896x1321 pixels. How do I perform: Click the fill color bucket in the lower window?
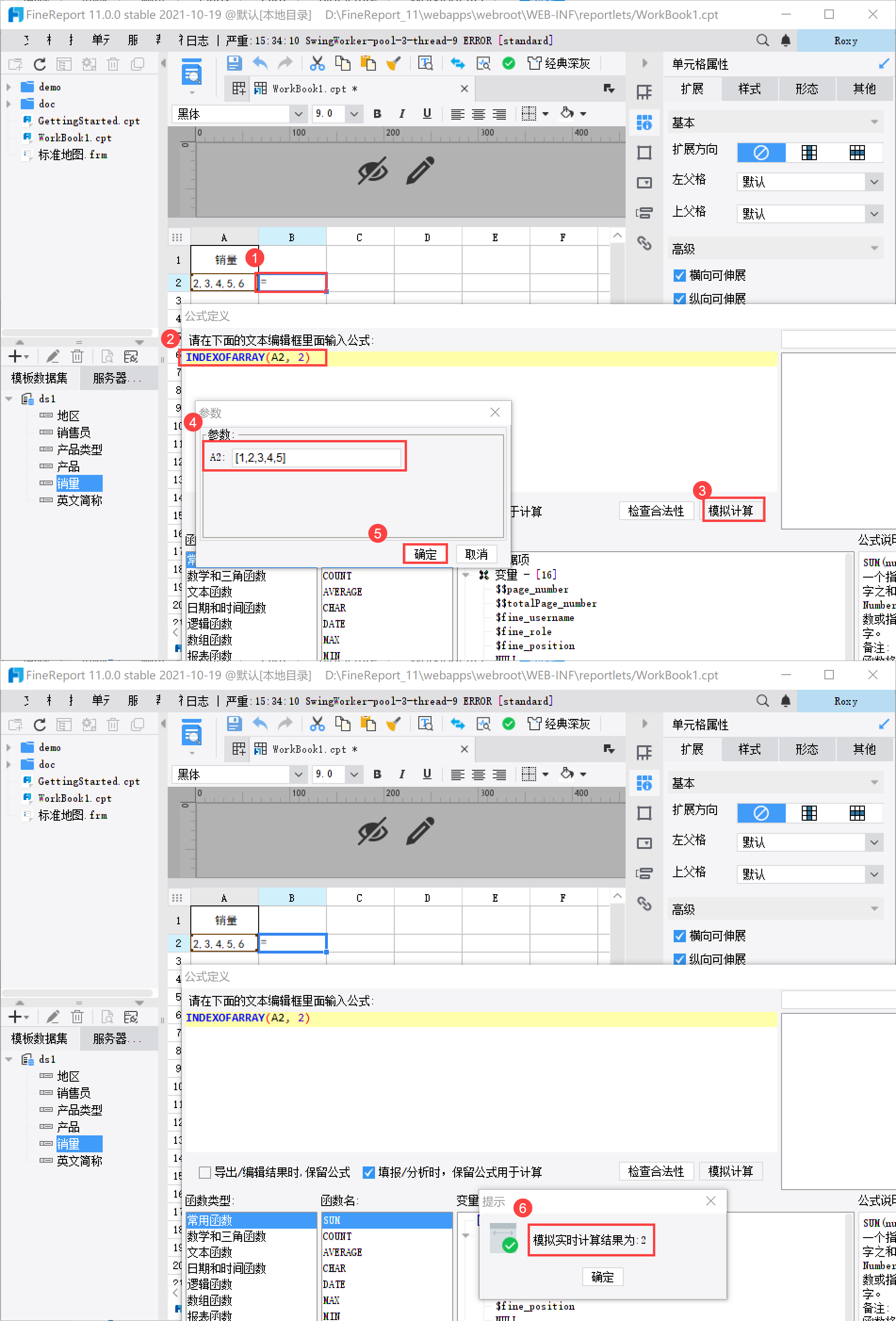(x=567, y=774)
